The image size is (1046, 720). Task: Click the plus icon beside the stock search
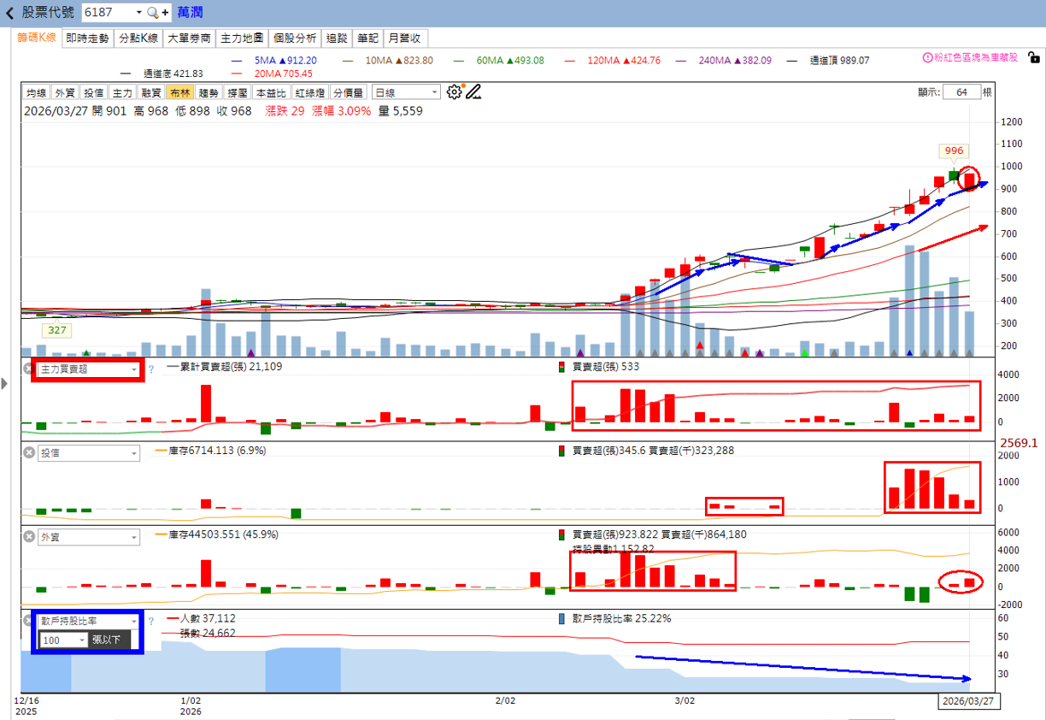pos(165,13)
